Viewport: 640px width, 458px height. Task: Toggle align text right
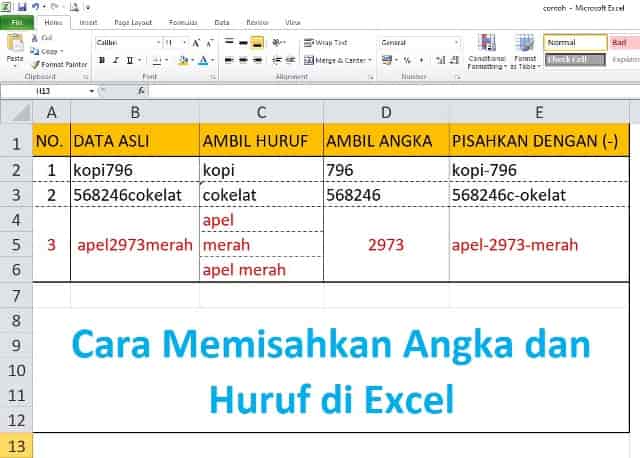(x=257, y=60)
